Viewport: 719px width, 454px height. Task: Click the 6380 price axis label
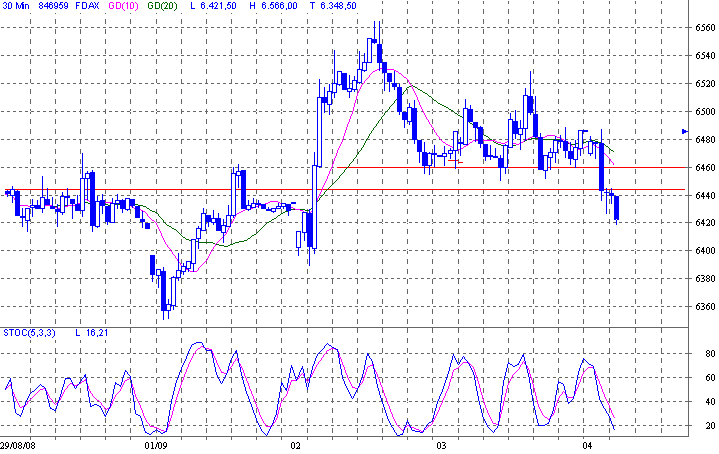pos(705,279)
